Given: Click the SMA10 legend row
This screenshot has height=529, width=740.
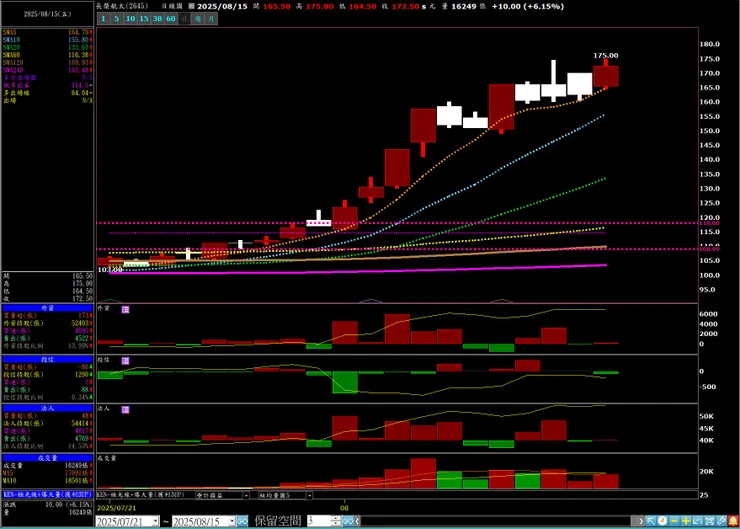Looking at the screenshot, I should (47, 40).
